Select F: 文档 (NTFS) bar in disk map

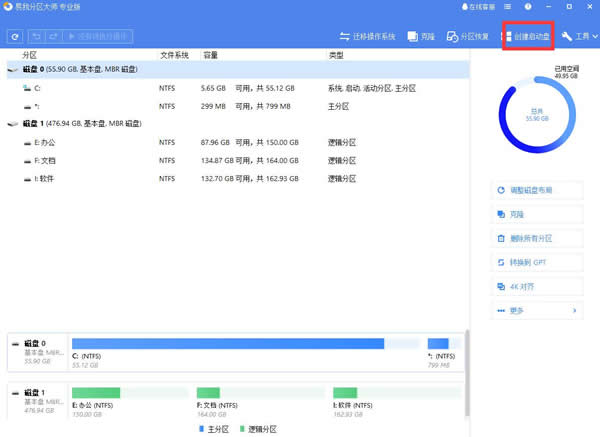click(261, 393)
